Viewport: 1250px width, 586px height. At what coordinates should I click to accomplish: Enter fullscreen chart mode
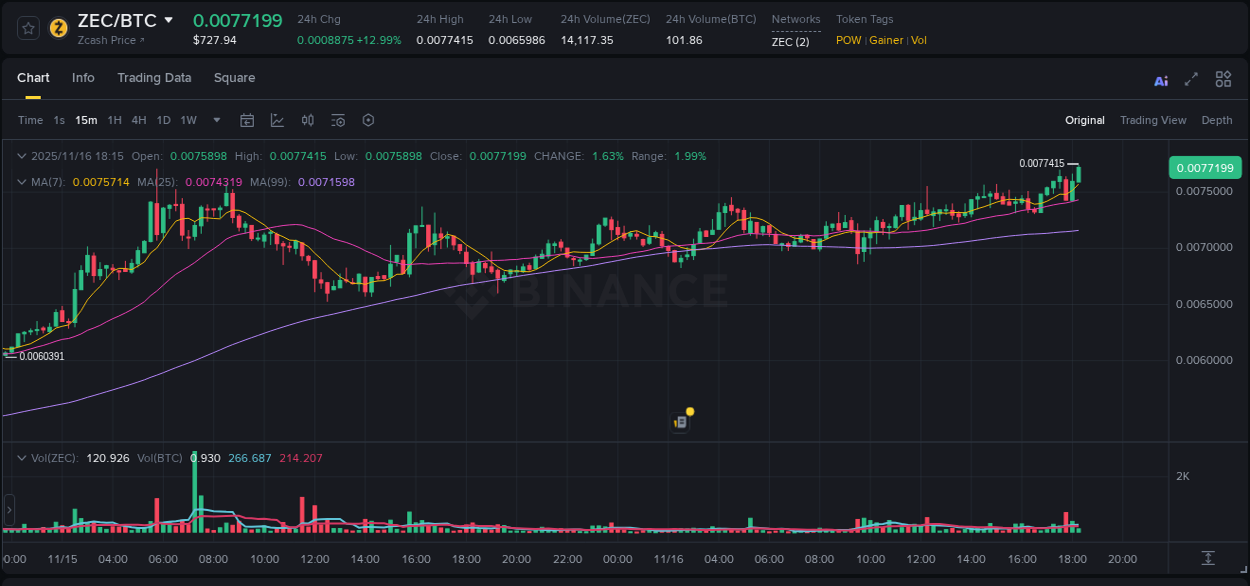pyautogui.click(x=1190, y=79)
